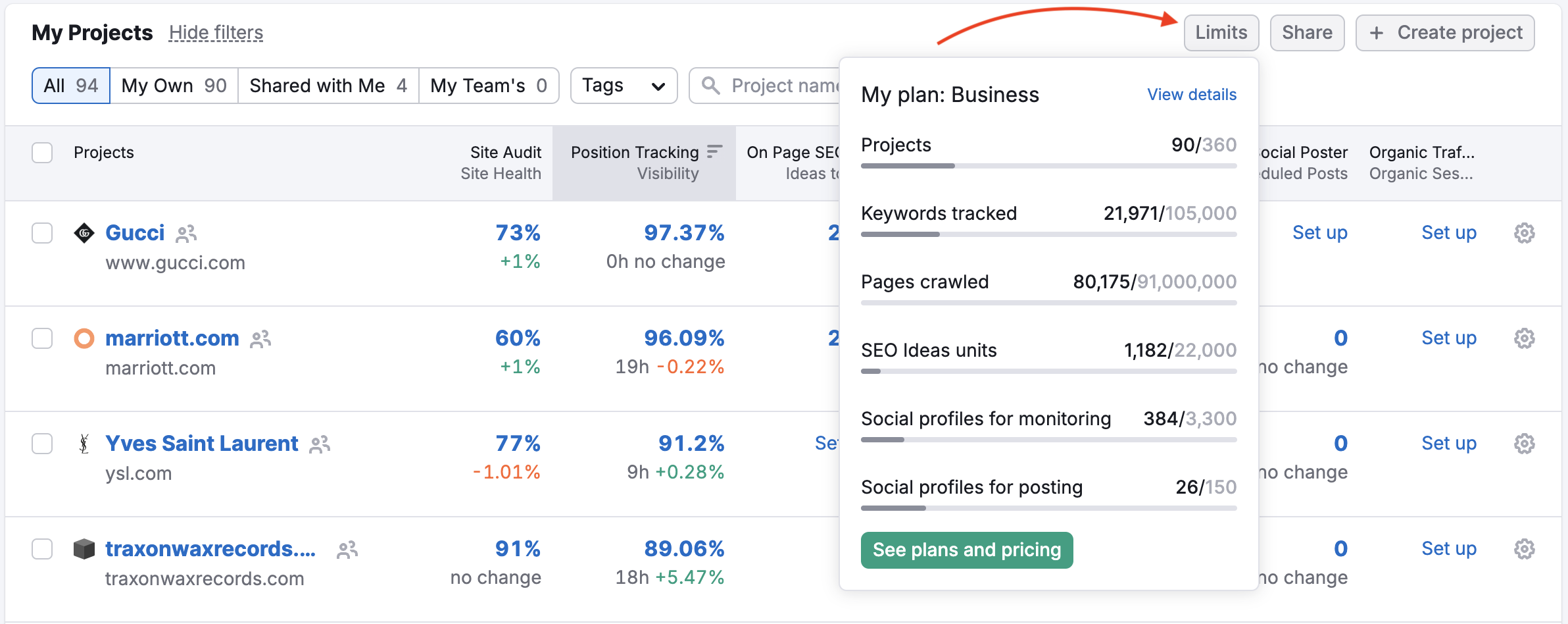This screenshot has width=1568, height=624.
Task: Tick the traxonwaxrecords project checkbox
Action: point(42,549)
